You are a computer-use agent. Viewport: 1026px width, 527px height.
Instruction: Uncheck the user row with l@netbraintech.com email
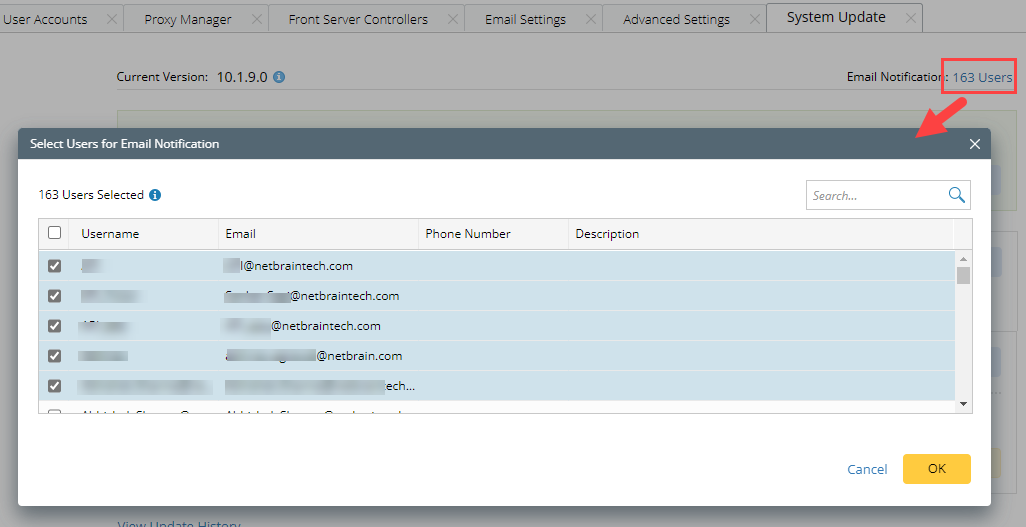(x=54, y=266)
